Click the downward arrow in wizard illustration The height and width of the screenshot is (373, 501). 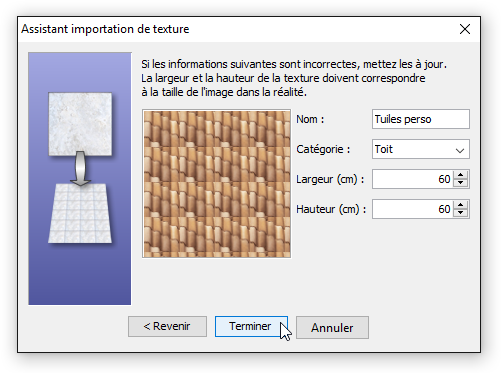[x=80, y=169]
